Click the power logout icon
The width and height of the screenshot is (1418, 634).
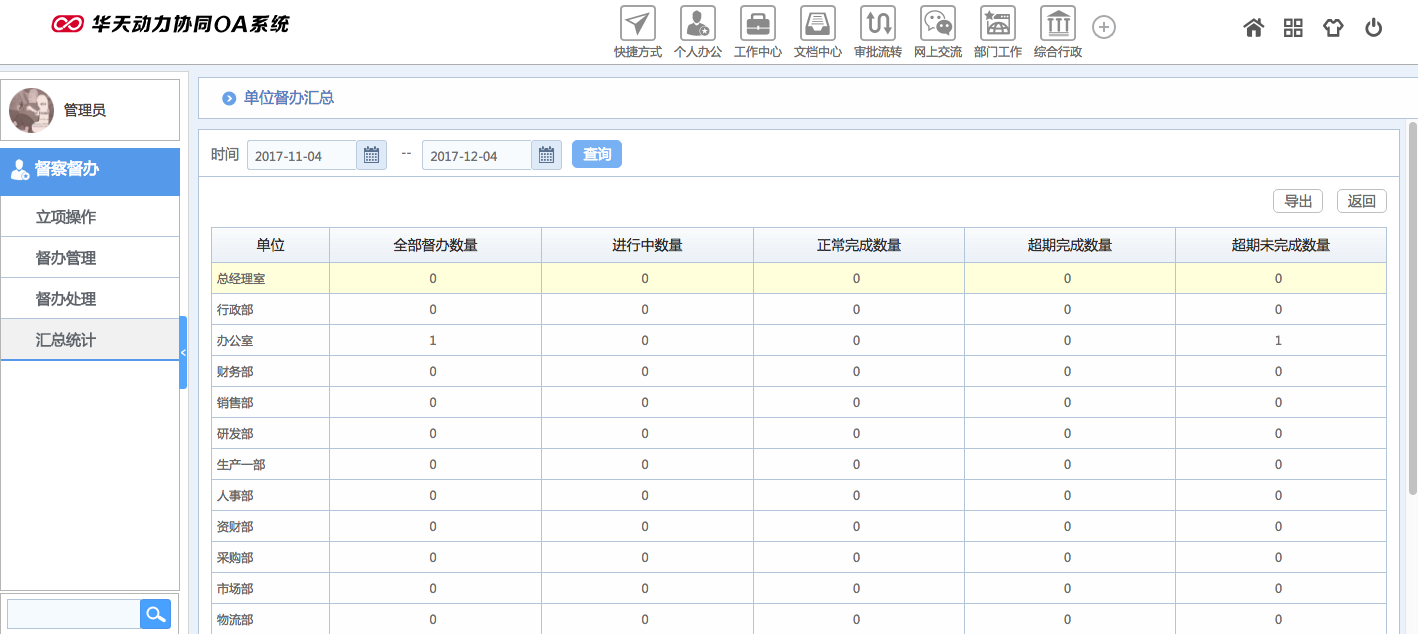pos(1373,28)
